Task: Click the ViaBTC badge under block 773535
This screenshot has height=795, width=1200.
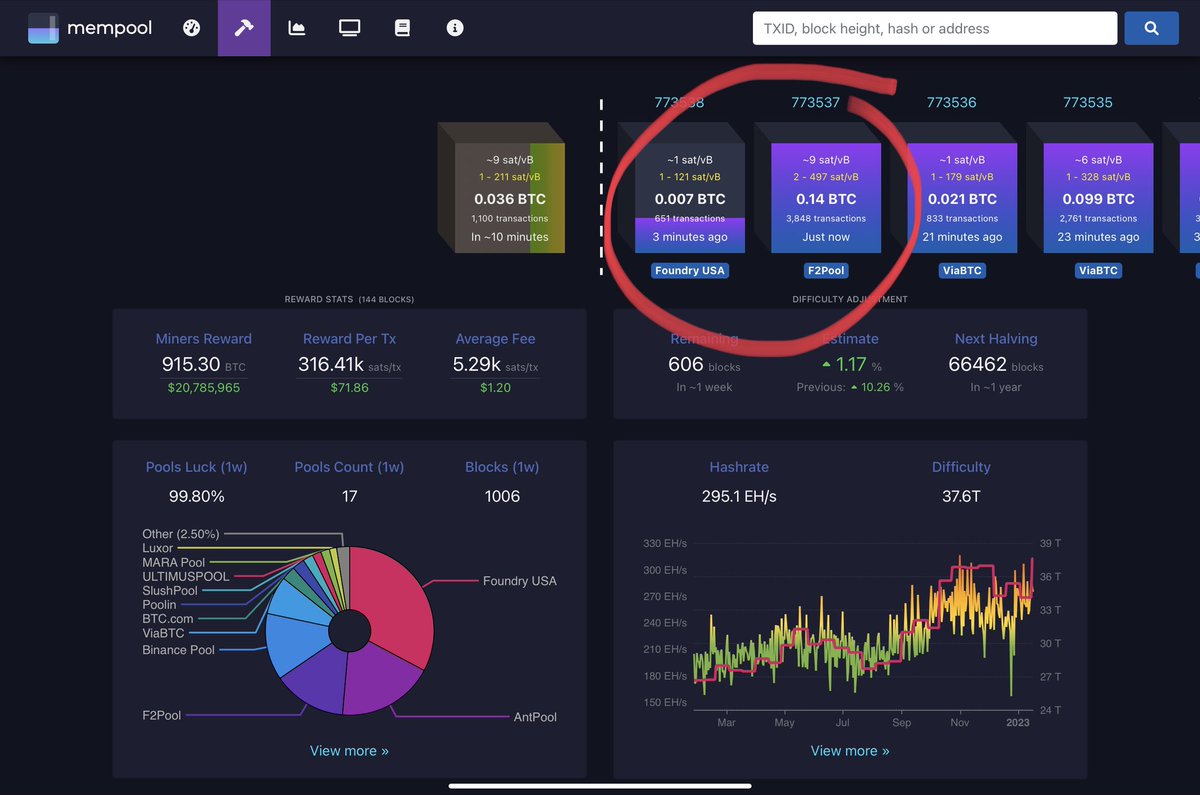Action: tap(1098, 271)
